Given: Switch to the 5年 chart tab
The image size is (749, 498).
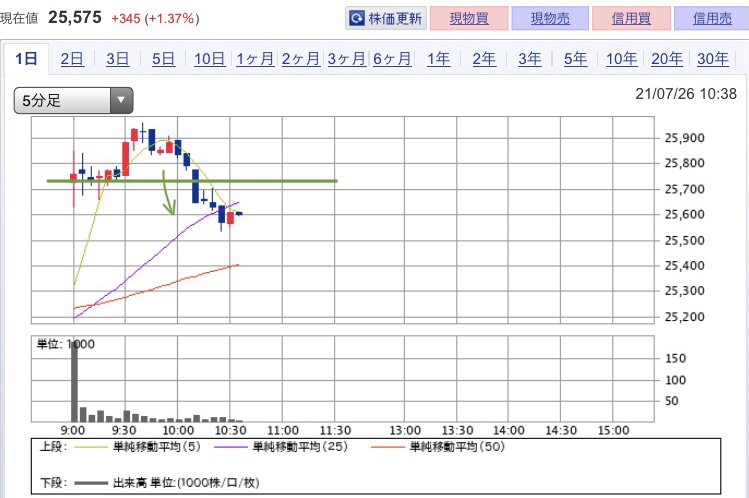Looking at the screenshot, I should pyautogui.click(x=575, y=59).
